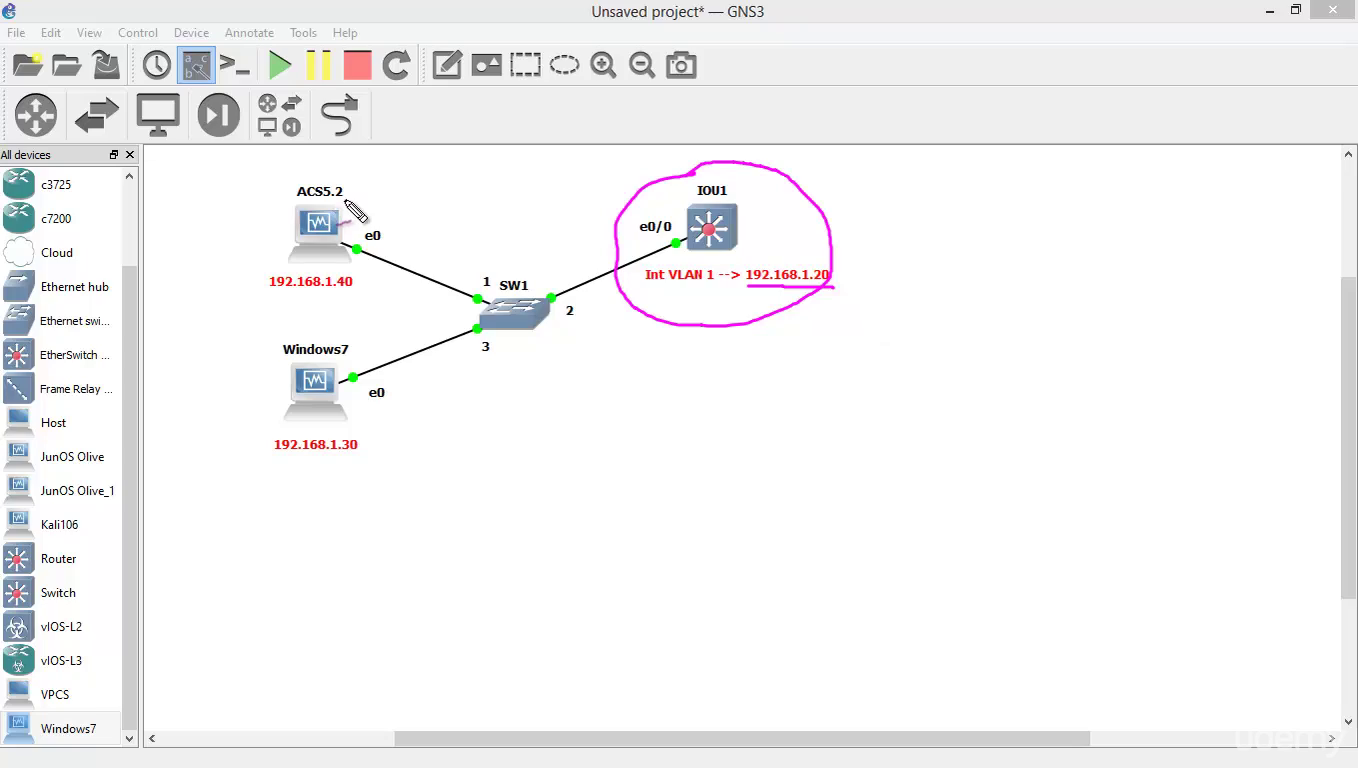
Task: Click the canvas vertical scrollbar thumb
Action: point(1350,438)
